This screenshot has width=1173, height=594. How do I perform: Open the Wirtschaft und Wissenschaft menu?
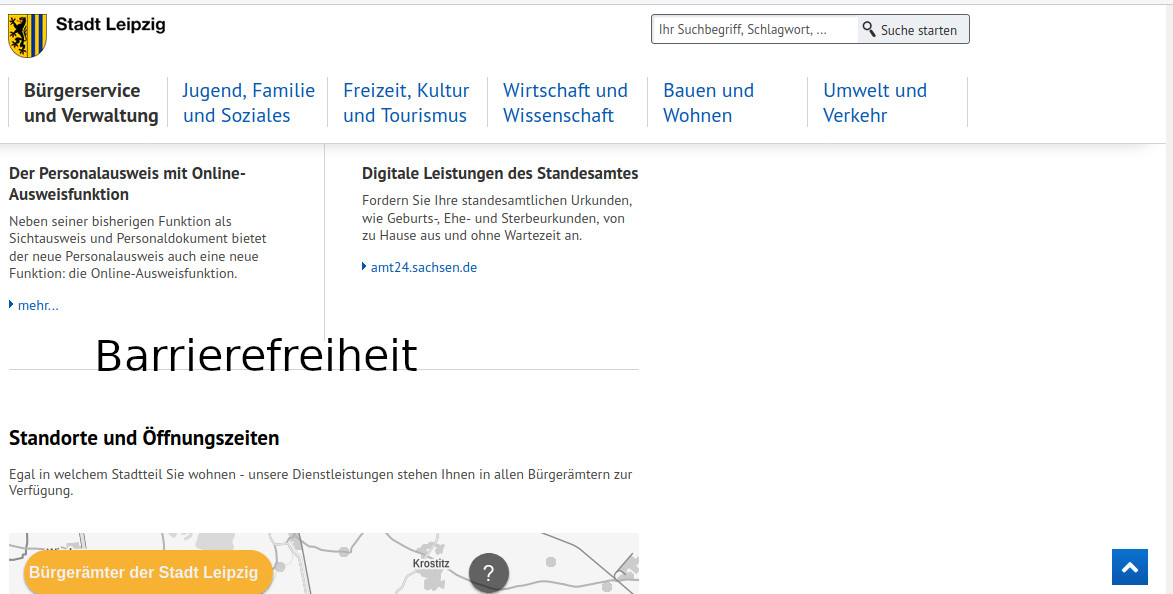565,102
